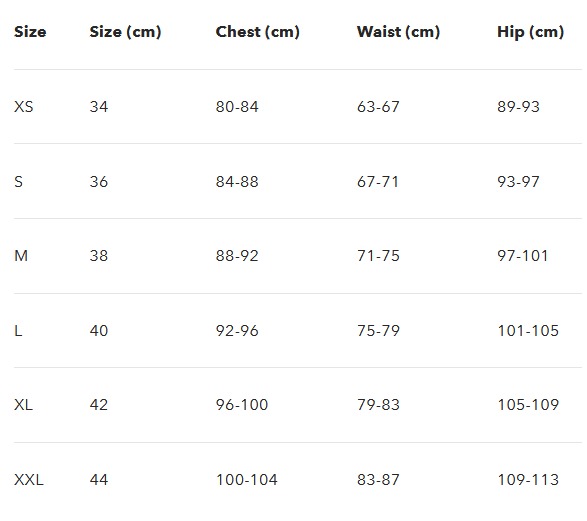Screen dimensions: 587x521
Task: Click the 97-101 hip measurement cell
Action: [523, 256]
